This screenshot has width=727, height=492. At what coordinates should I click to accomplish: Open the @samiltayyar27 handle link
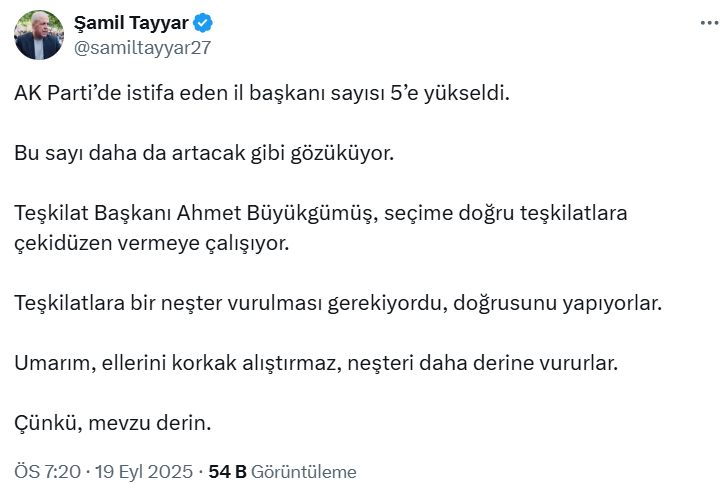click(143, 47)
